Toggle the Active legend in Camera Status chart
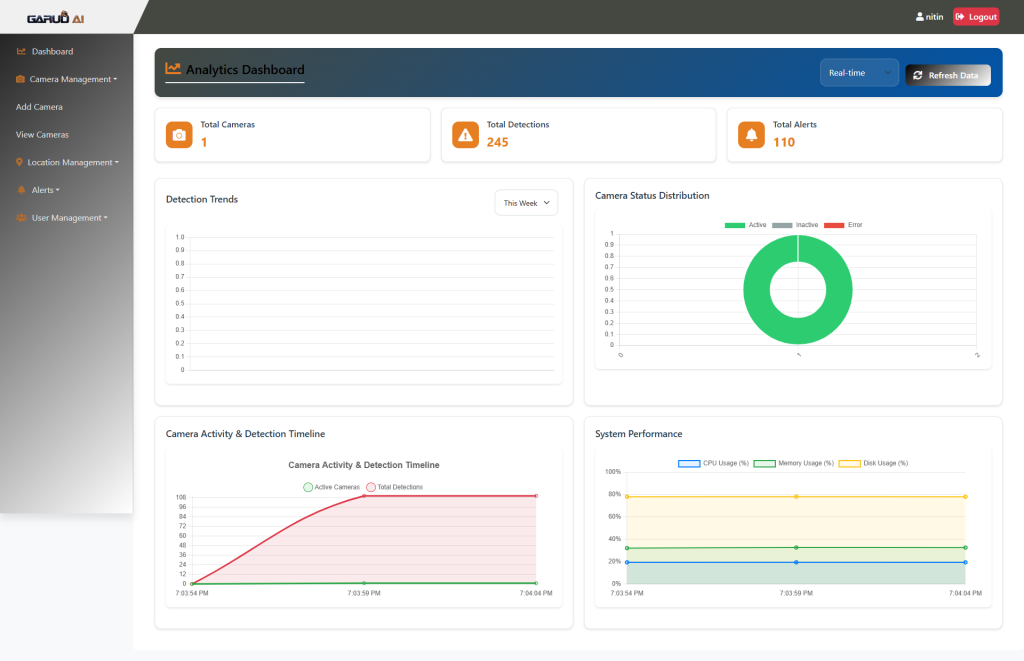1024x661 pixels. [746, 225]
